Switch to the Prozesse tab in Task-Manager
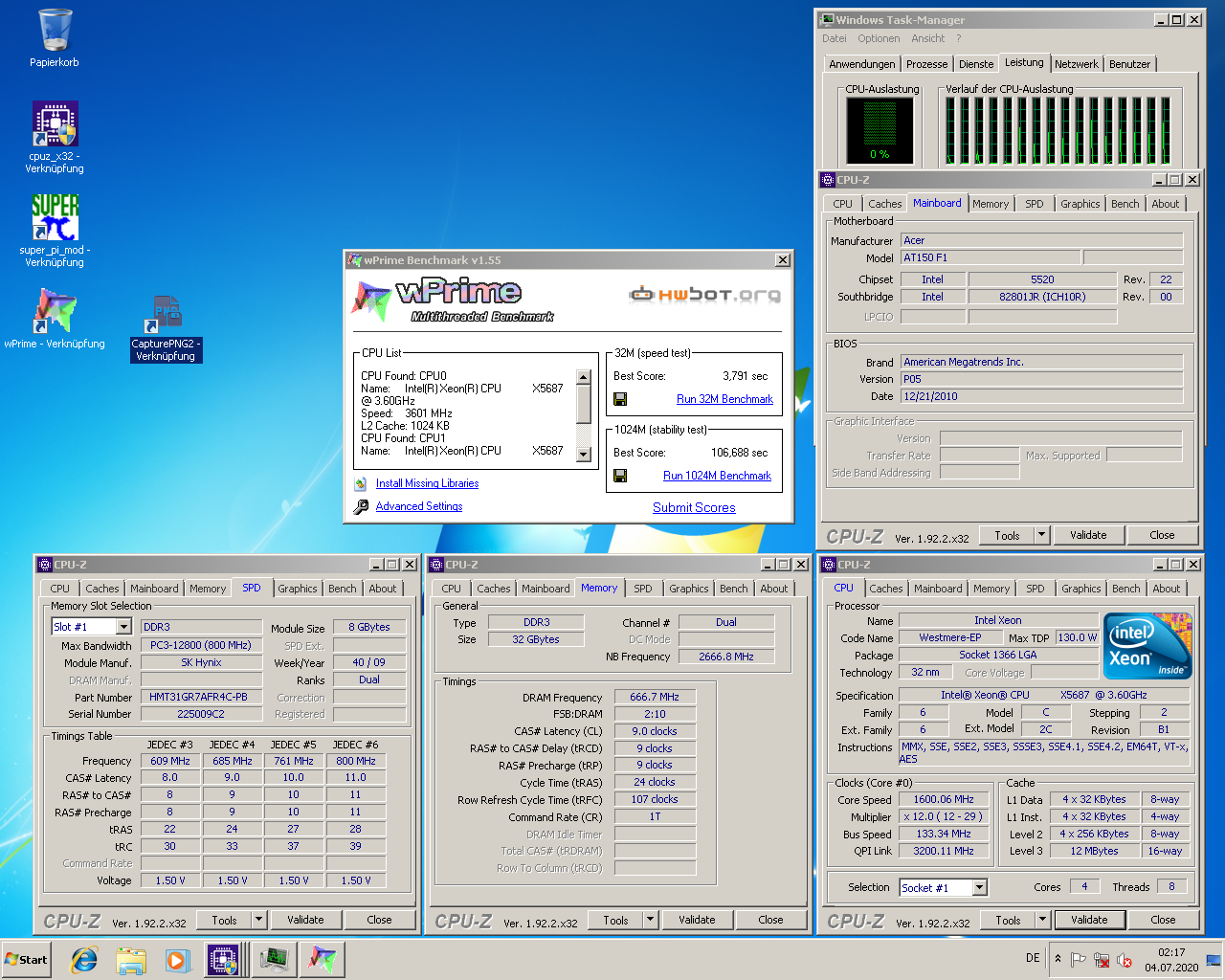The image size is (1225, 980). (x=926, y=64)
